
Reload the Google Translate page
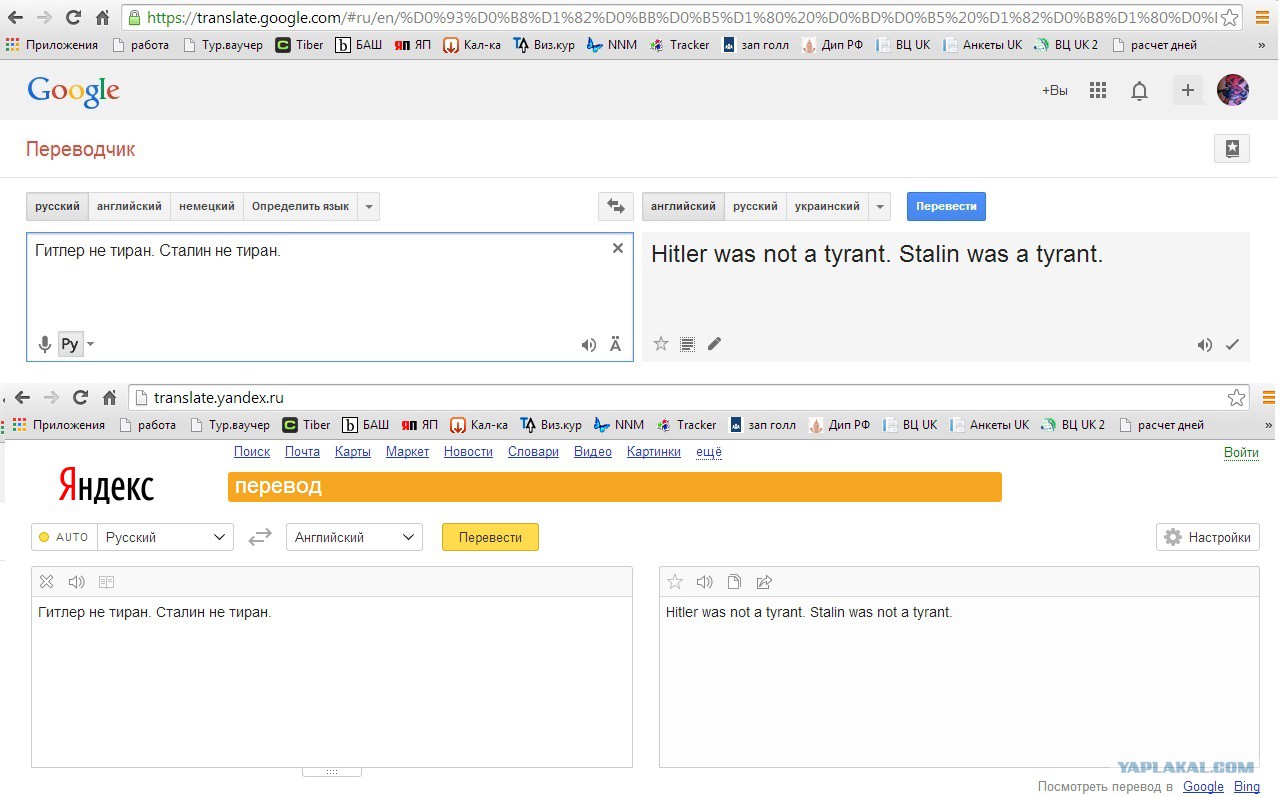pos(73,17)
